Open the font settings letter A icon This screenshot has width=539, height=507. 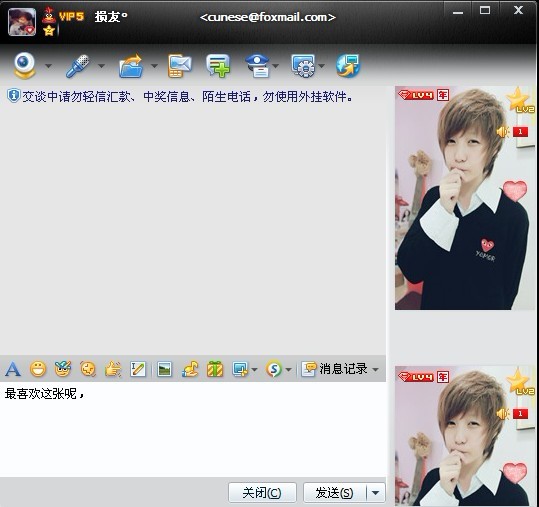13,369
